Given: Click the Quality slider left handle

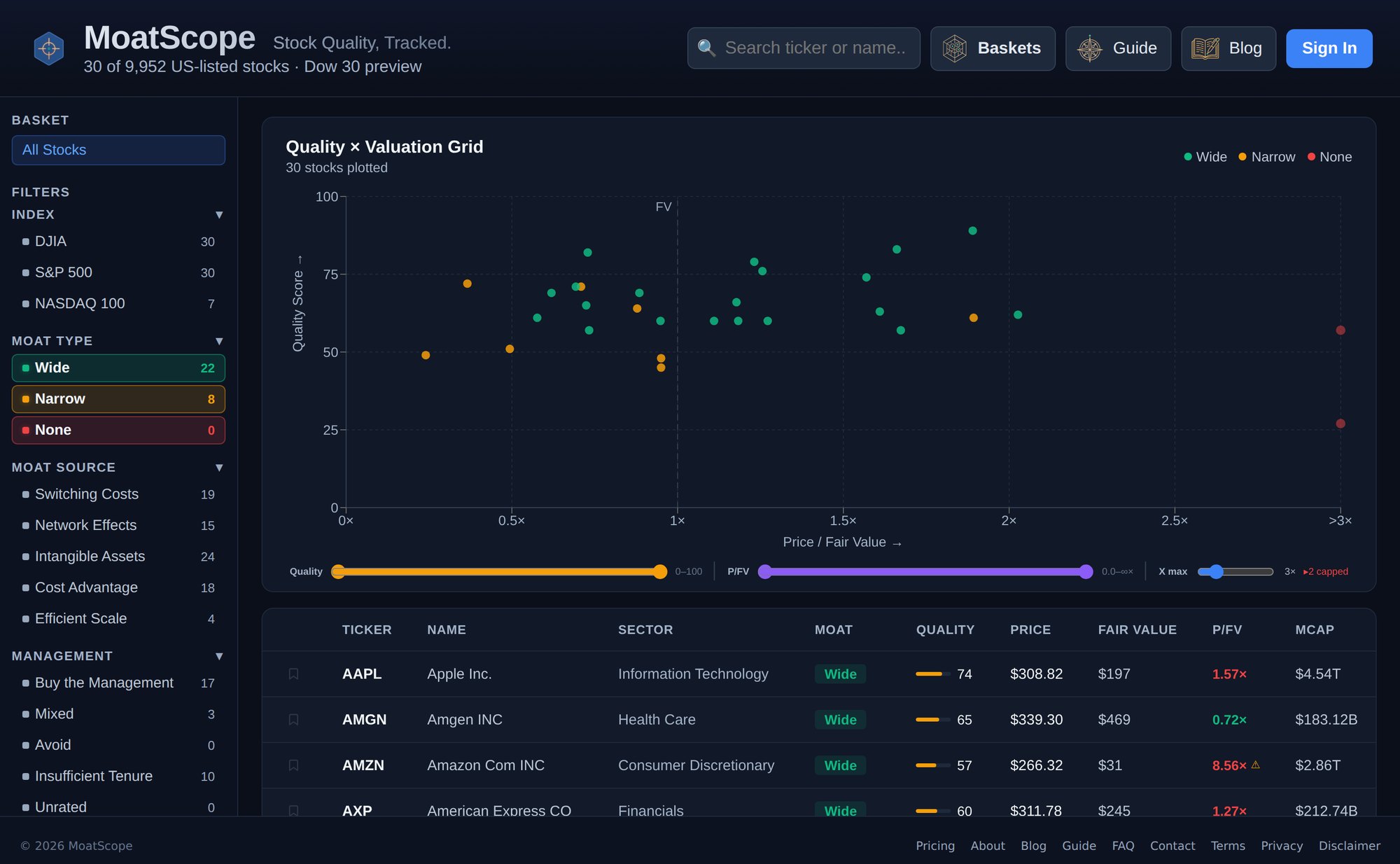Looking at the screenshot, I should coord(338,571).
